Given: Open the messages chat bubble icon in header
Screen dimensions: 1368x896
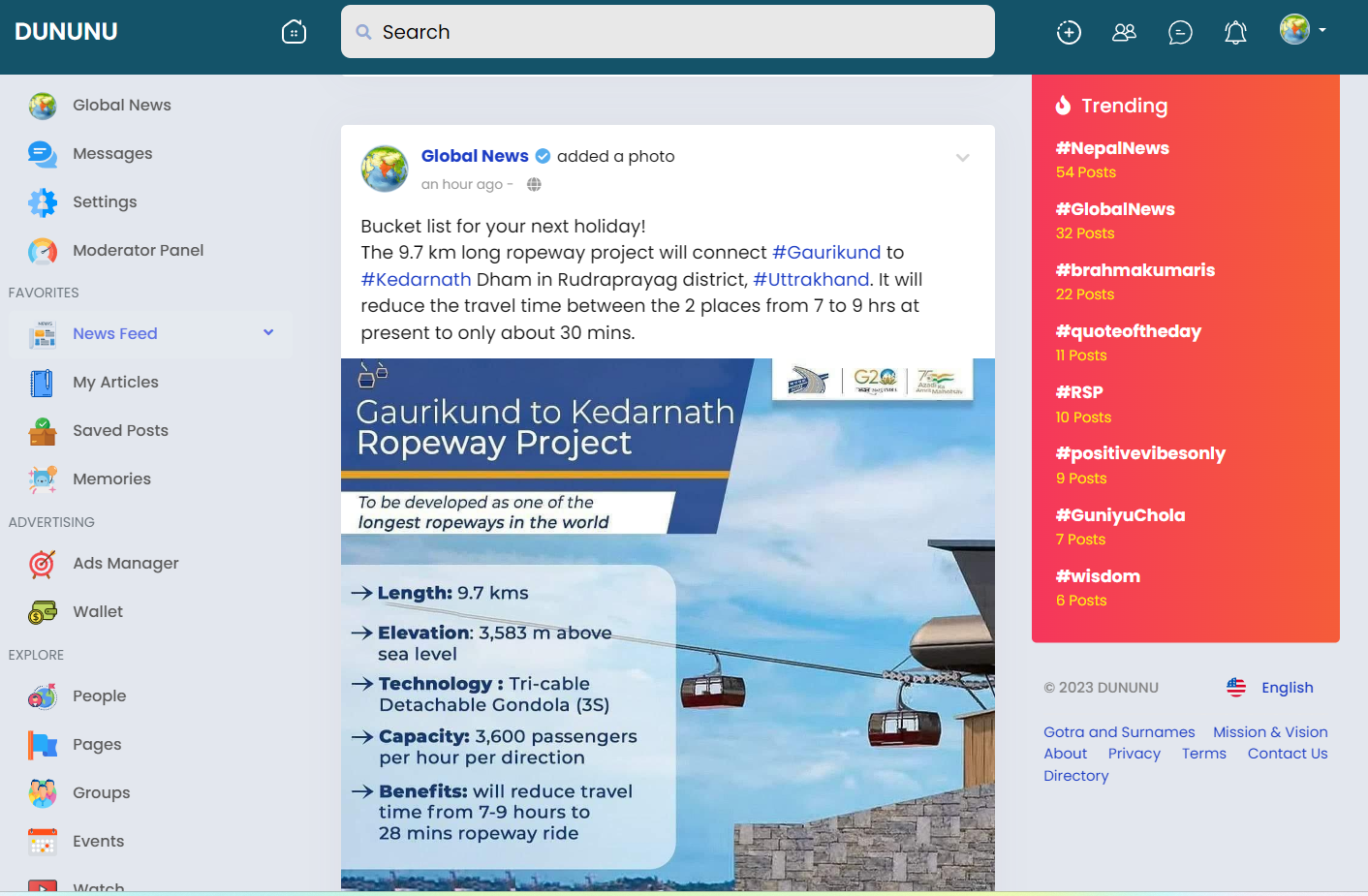Looking at the screenshot, I should pos(1180,32).
